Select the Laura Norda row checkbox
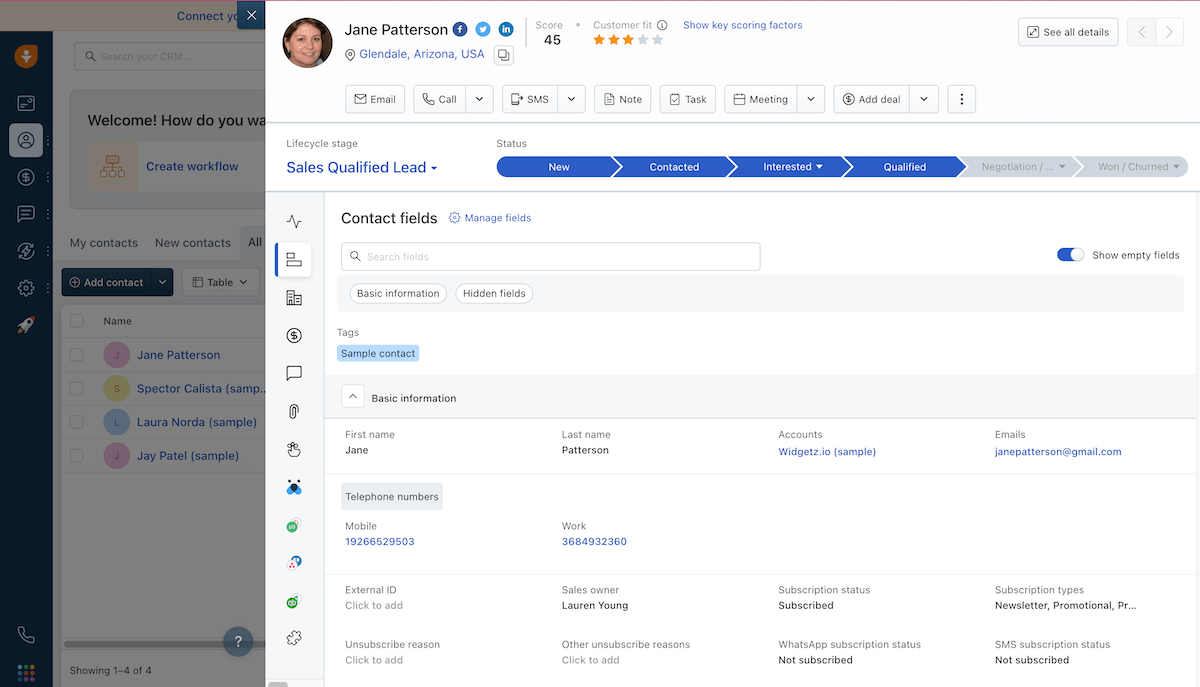Viewport: 1200px width, 687px height. click(x=77, y=422)
